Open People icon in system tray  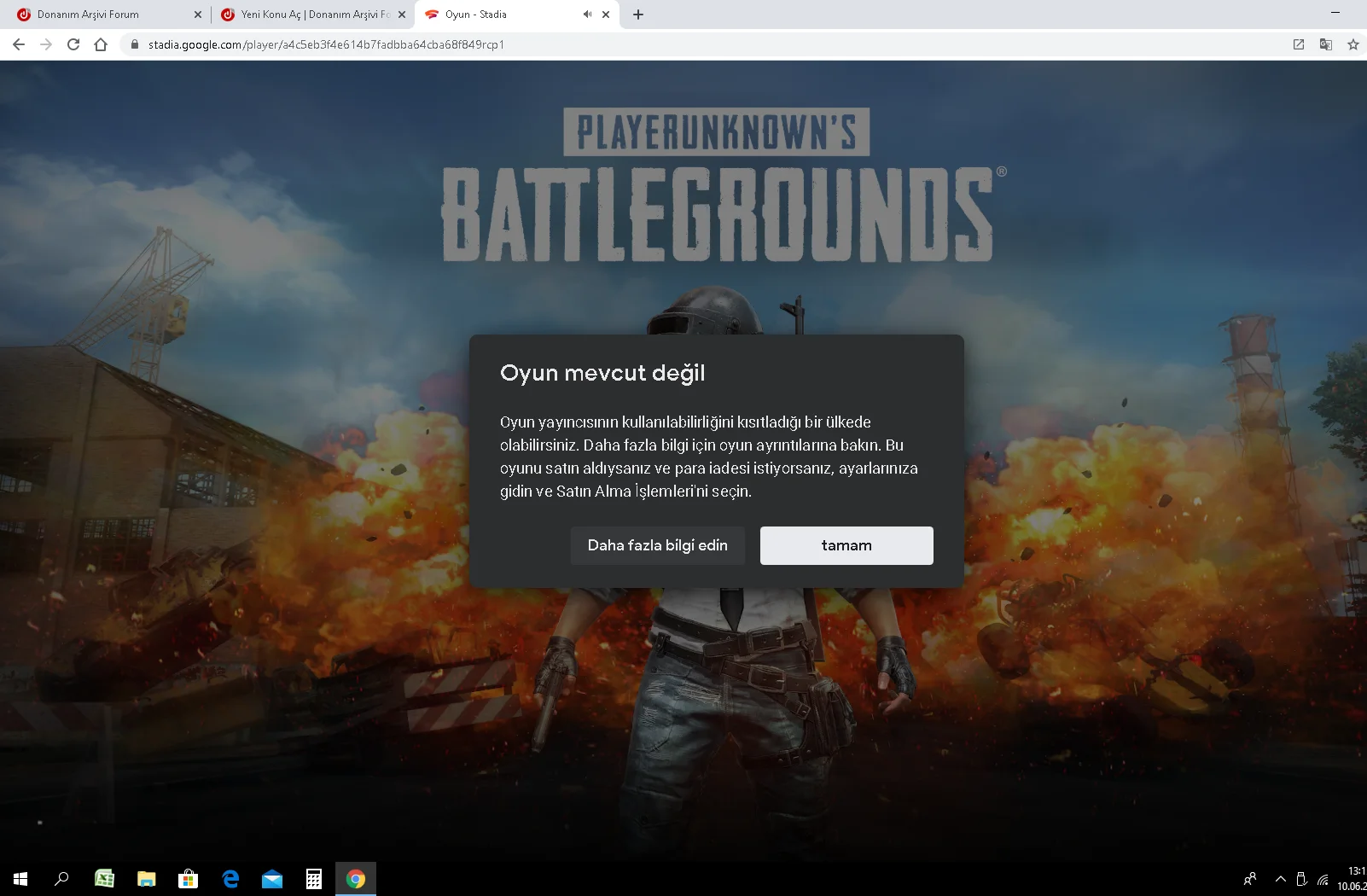(1250, 879)
